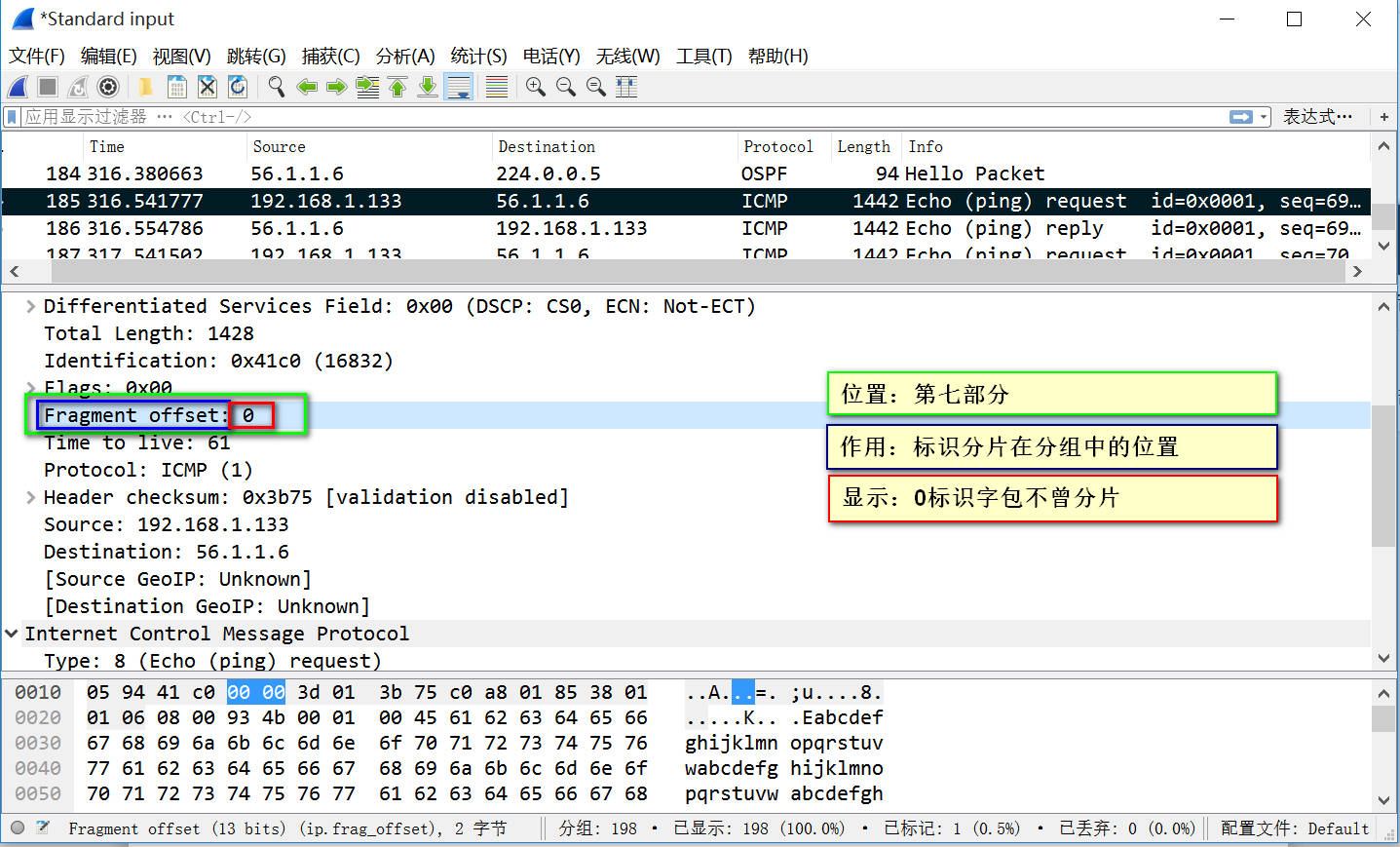This screenshot has width=1400, height=847.
Task: Close the capture file icon
Action: pyautogui.click(x=208, y=87)
